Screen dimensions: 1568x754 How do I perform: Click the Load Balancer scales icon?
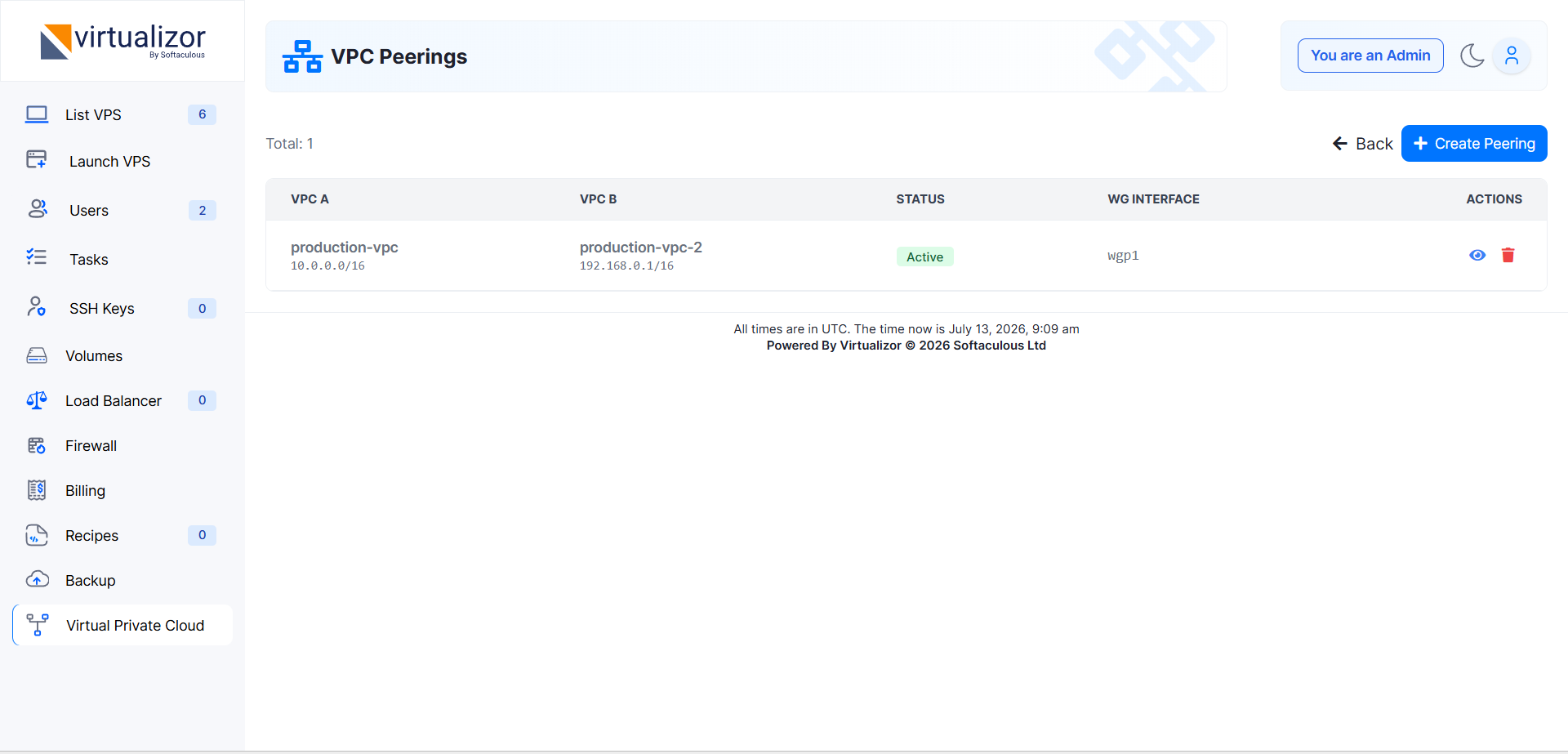point(37,400)
